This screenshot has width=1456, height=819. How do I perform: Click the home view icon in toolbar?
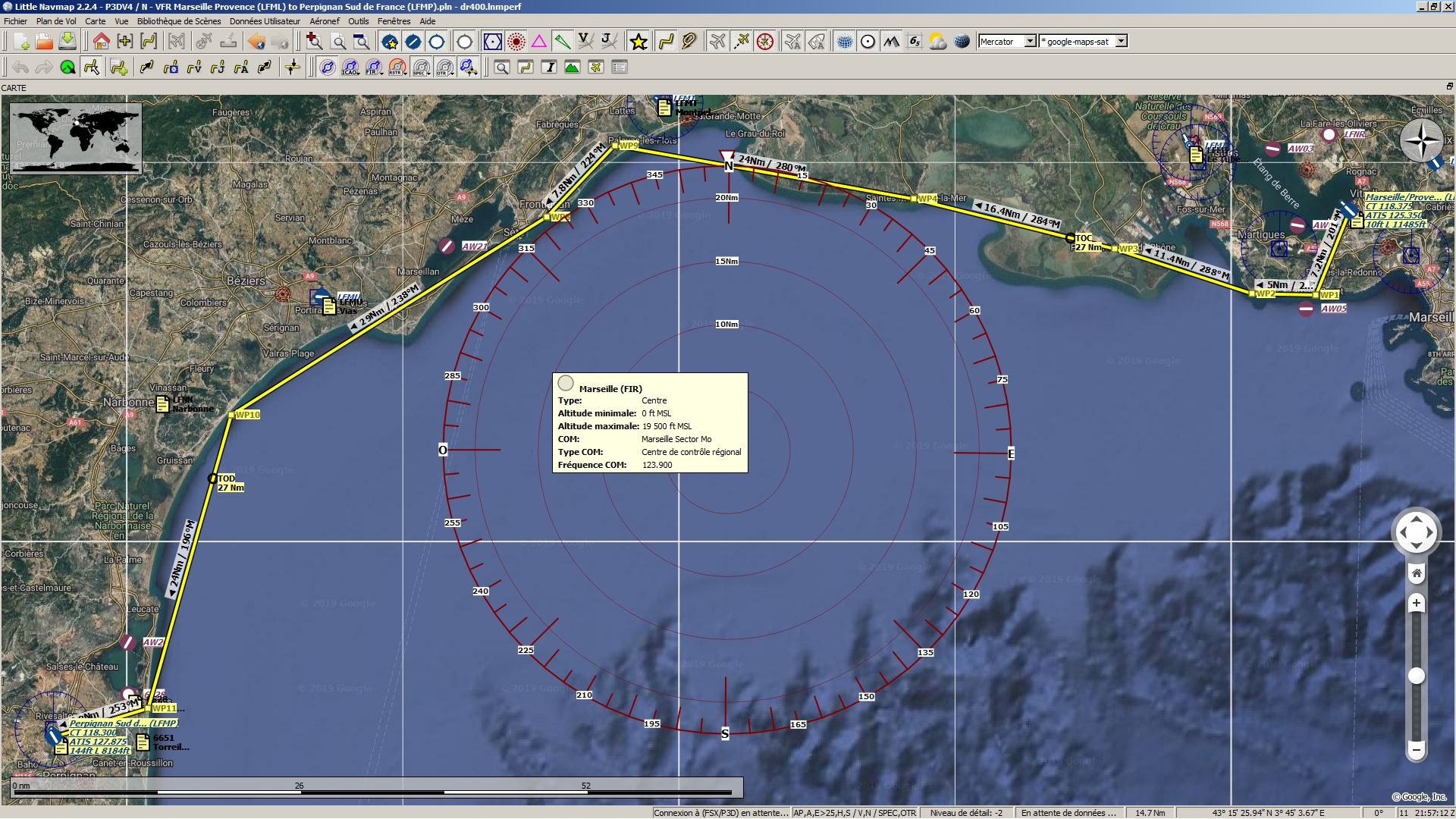click(101, 42)
